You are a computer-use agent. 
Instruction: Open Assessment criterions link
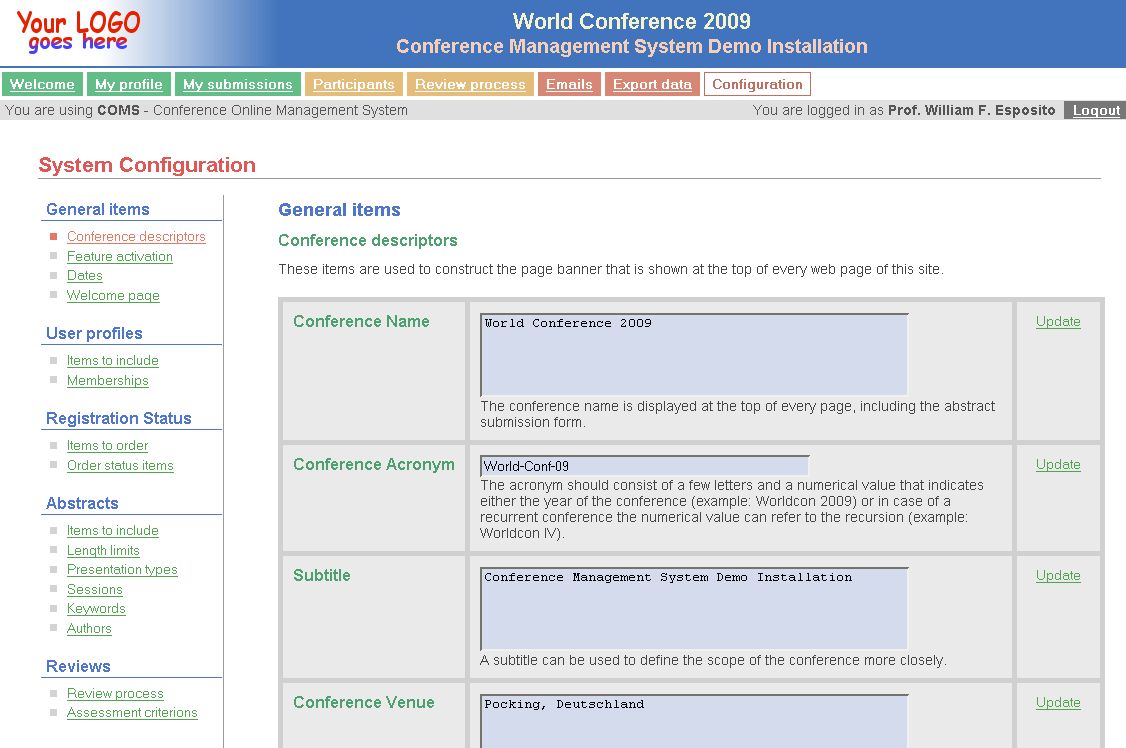[x=131, y=713]
